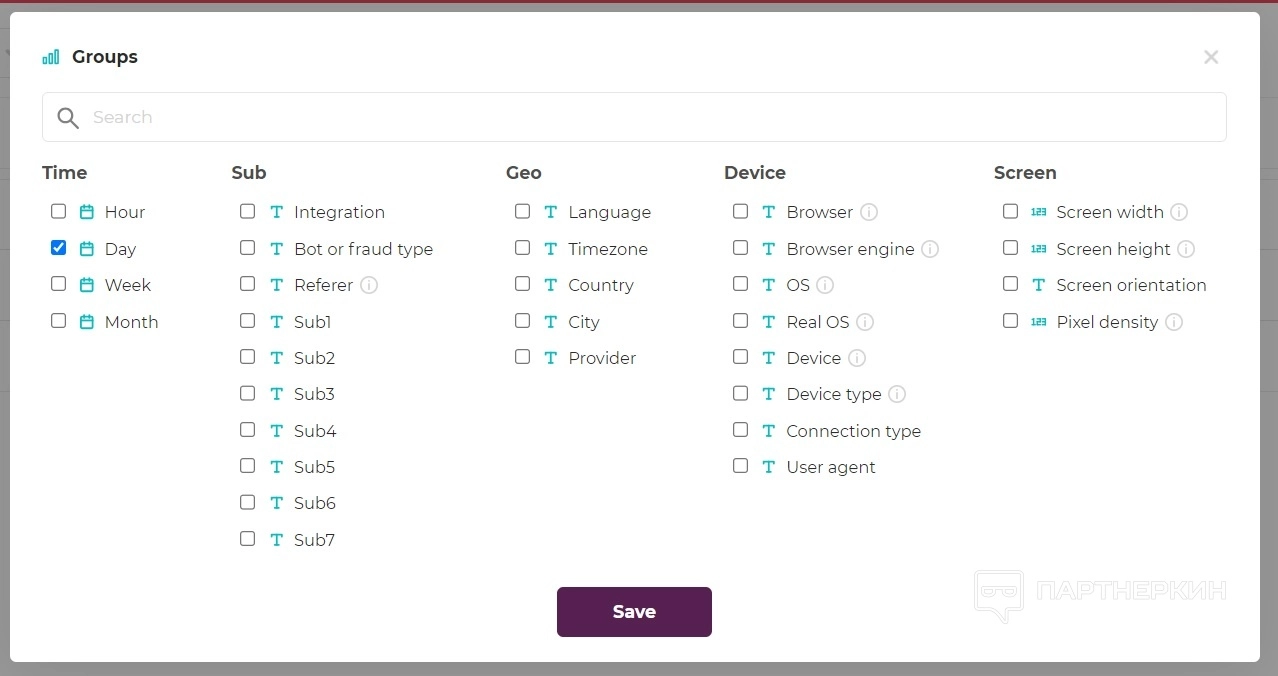Click the info icon beside Pixel density

click(x=1174, y=322)
